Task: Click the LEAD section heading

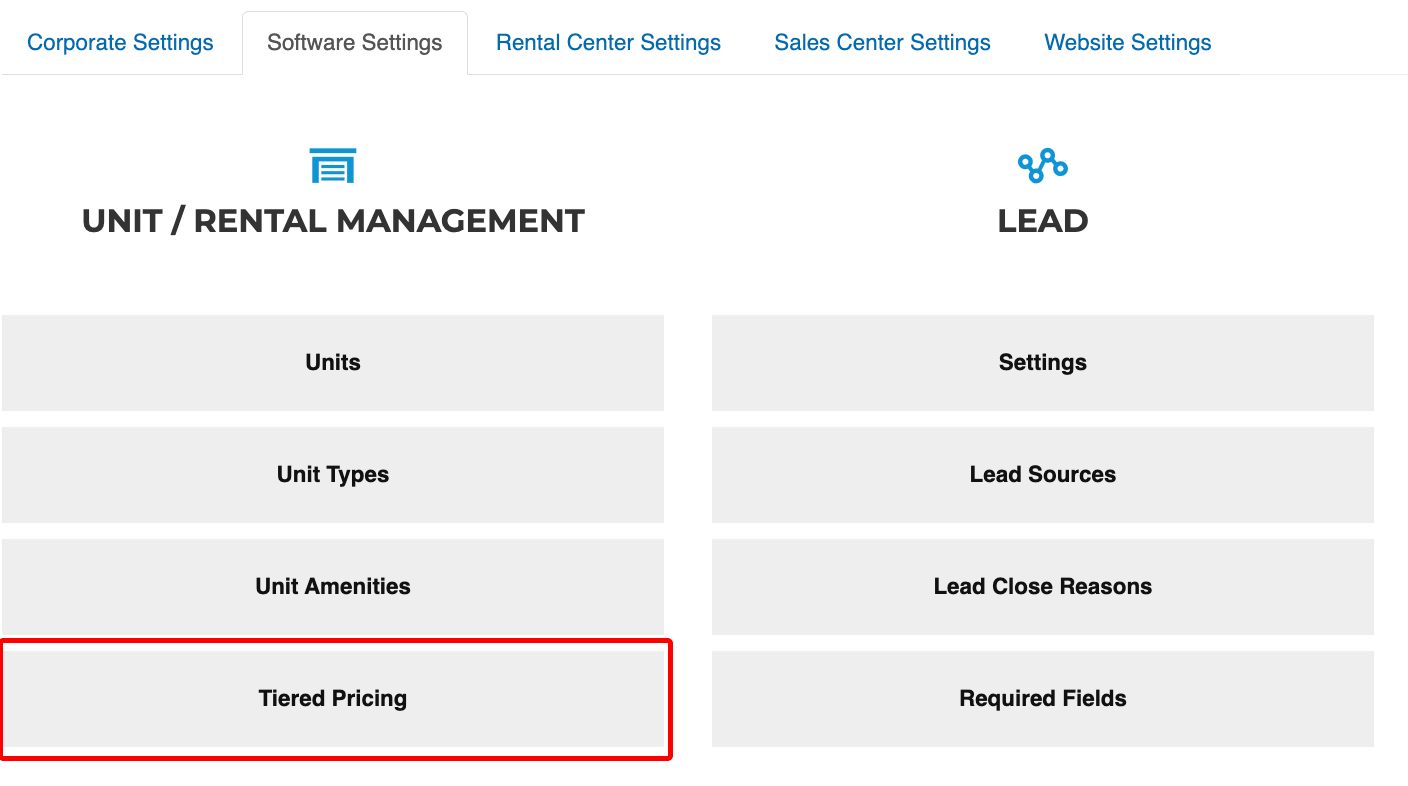Action: click(1042, 221)
